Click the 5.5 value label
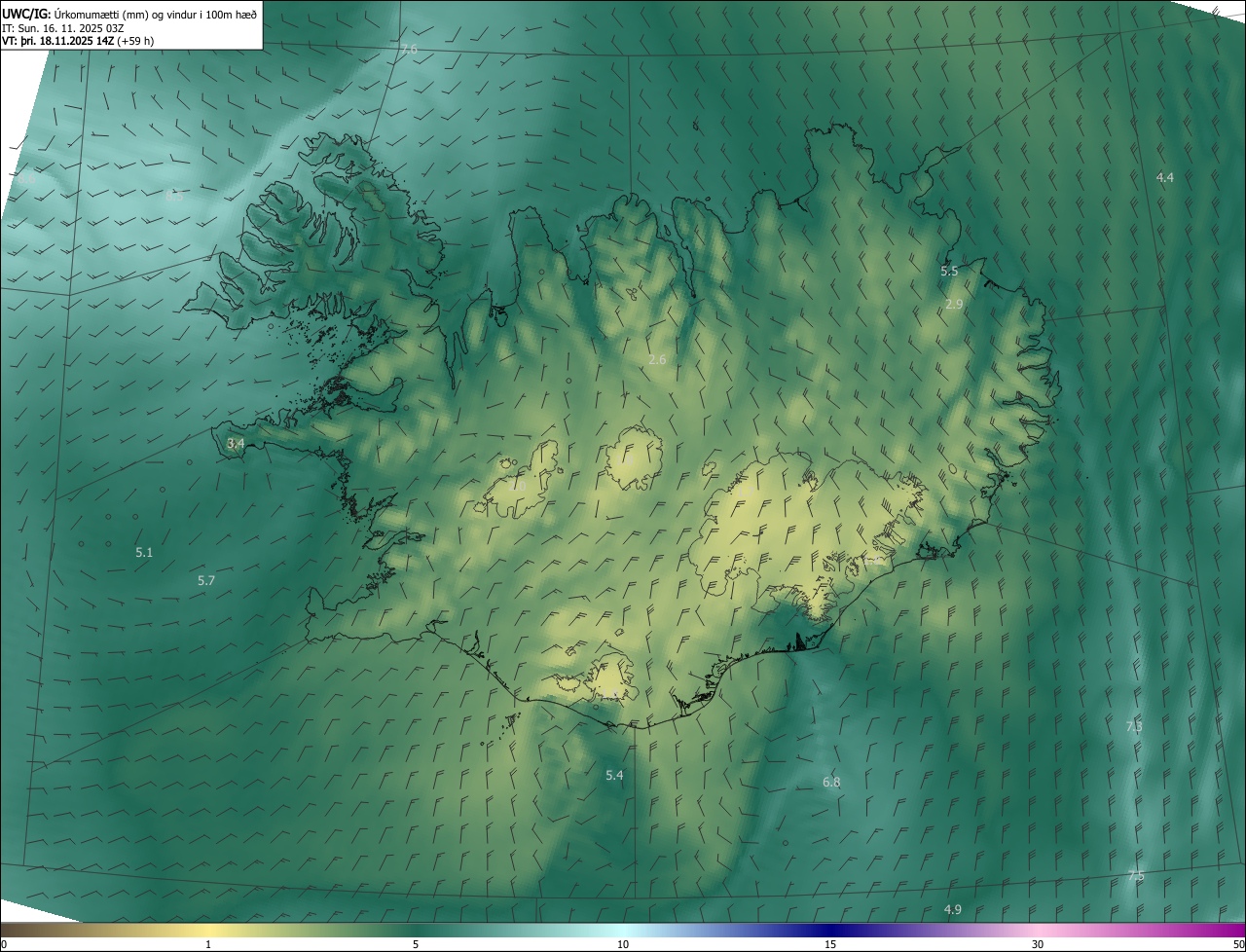Screen dimensions: 1246x952 [x=949, y=272]
